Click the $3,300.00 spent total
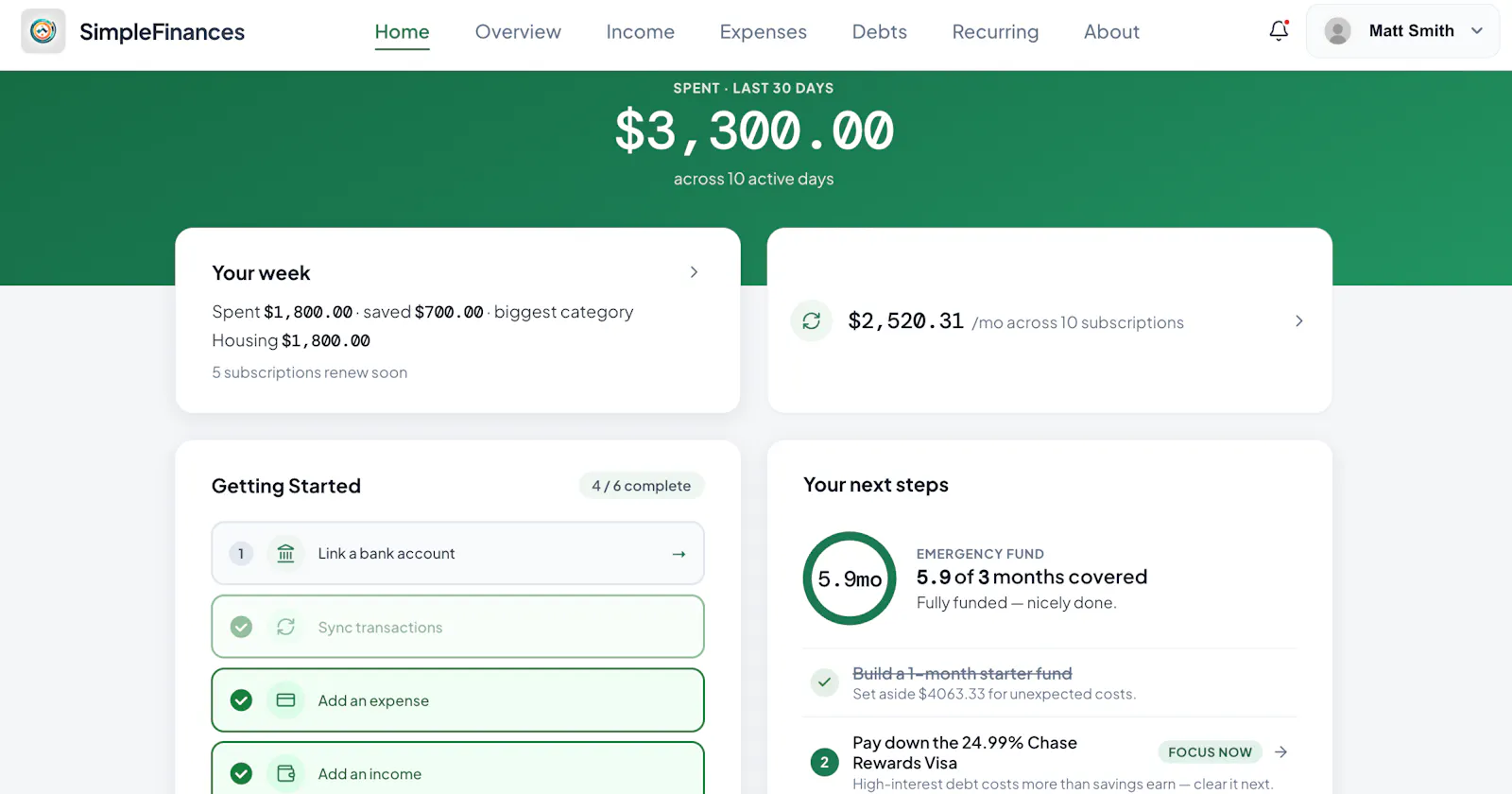This screenshot has width=1512, height=794. tap(754, 130)
